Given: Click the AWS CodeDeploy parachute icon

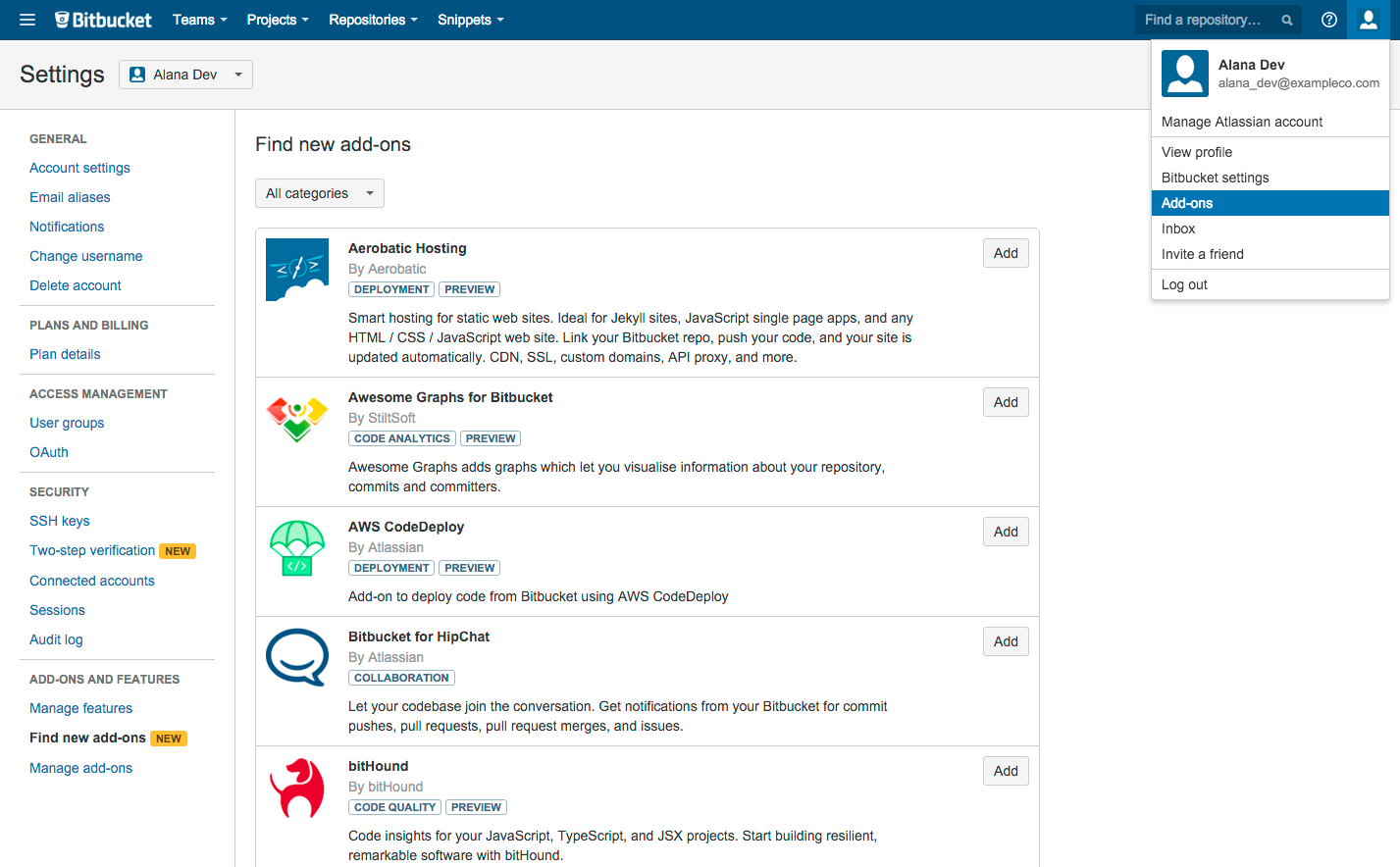Looking at the screenshot, I should (x=297, y=549).
